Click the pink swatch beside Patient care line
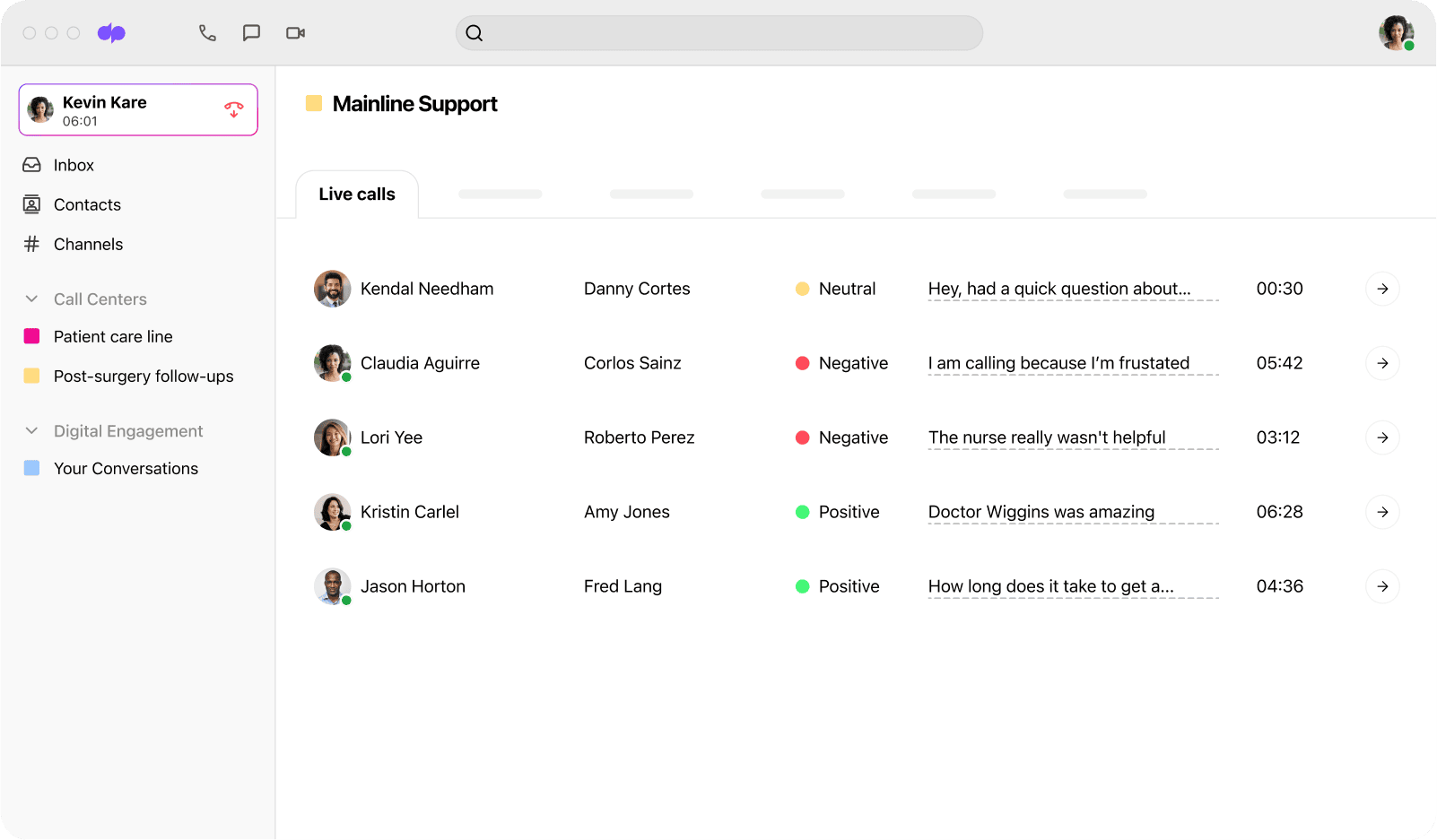1437x840 pixels. click(x=32, y=336)
